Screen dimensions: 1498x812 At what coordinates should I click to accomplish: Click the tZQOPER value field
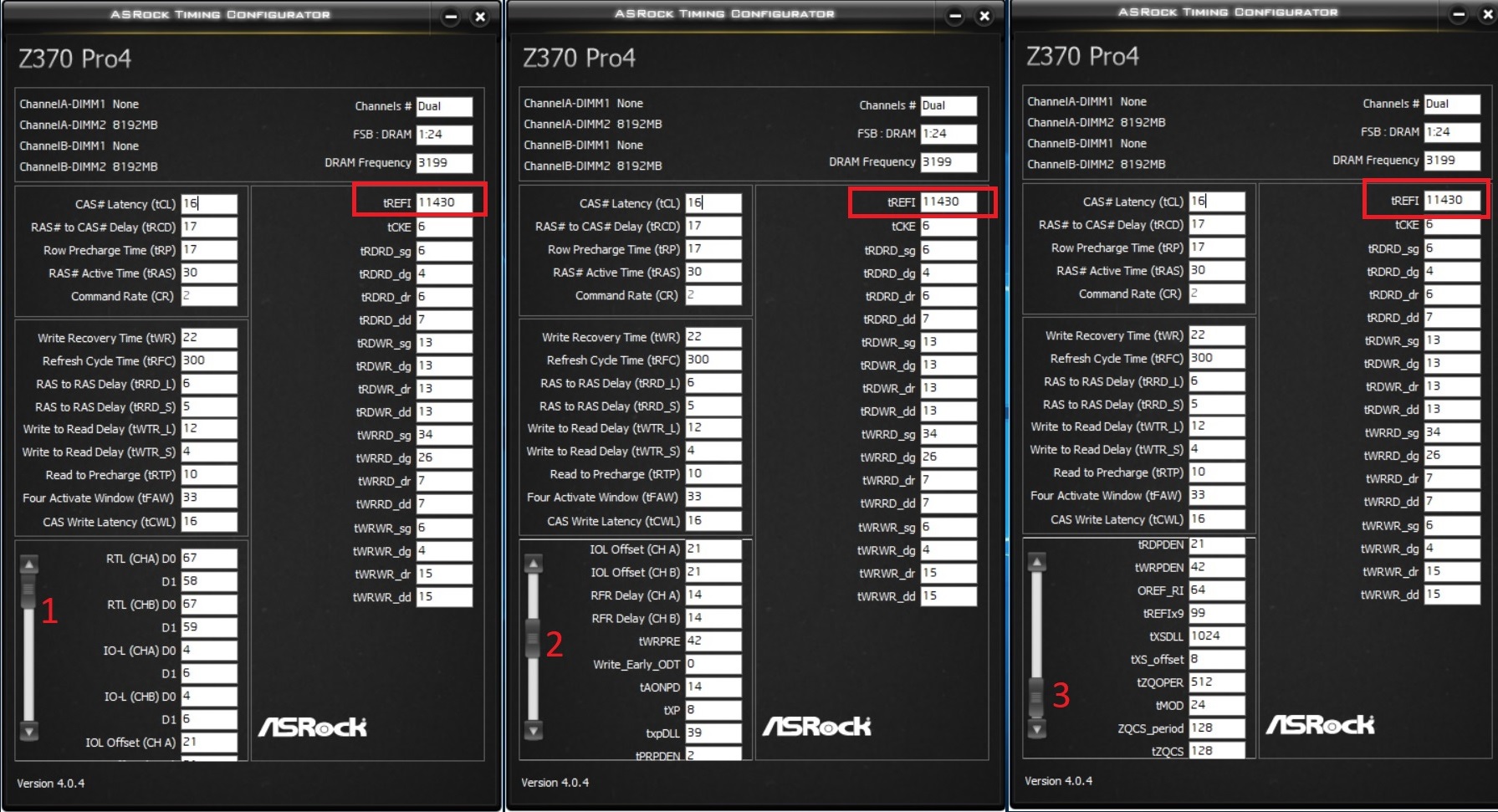coord(1217,682)
